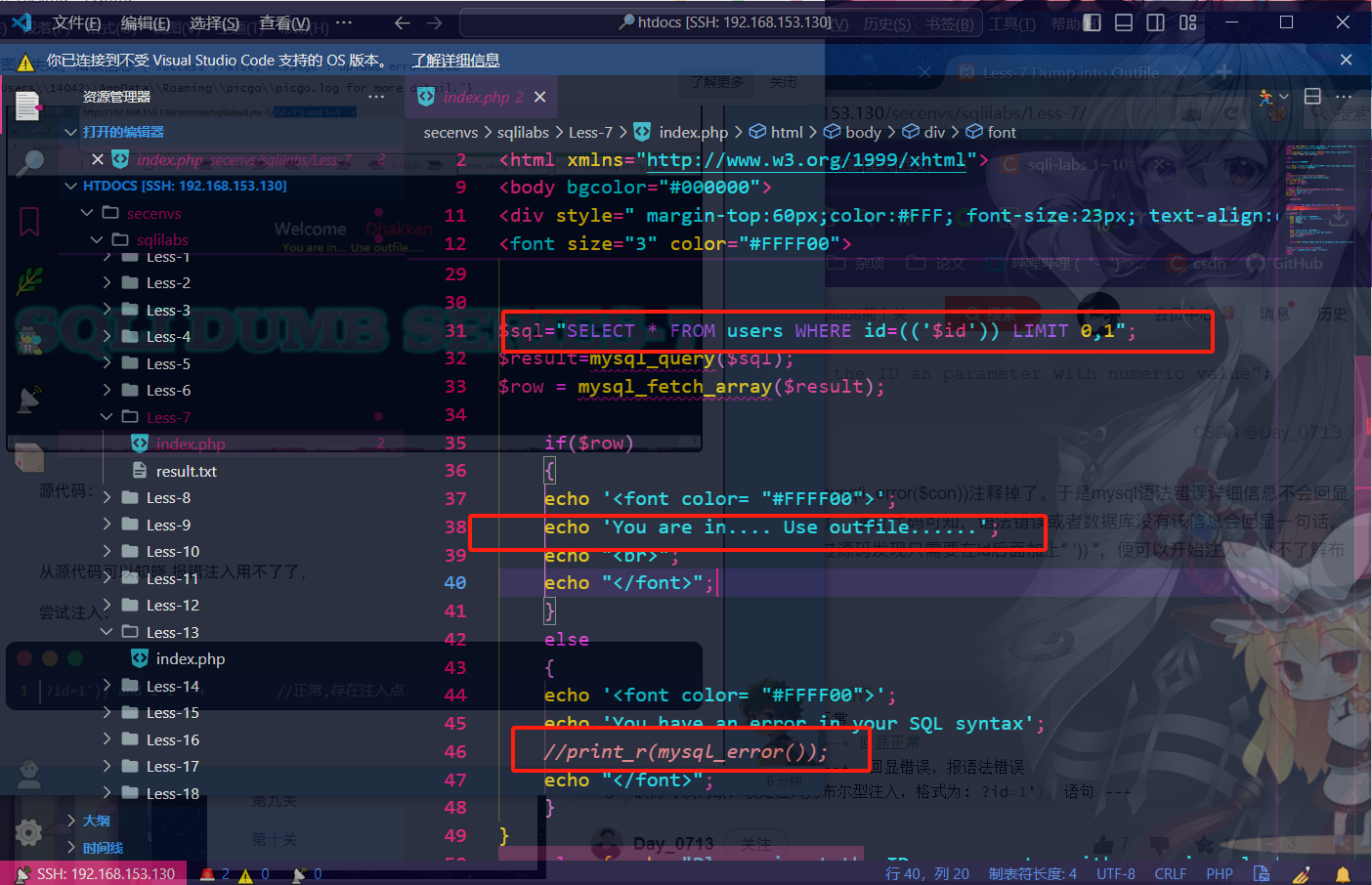Open the 编辑(E) menu
1372x885 pixels.
pos(146,22)
